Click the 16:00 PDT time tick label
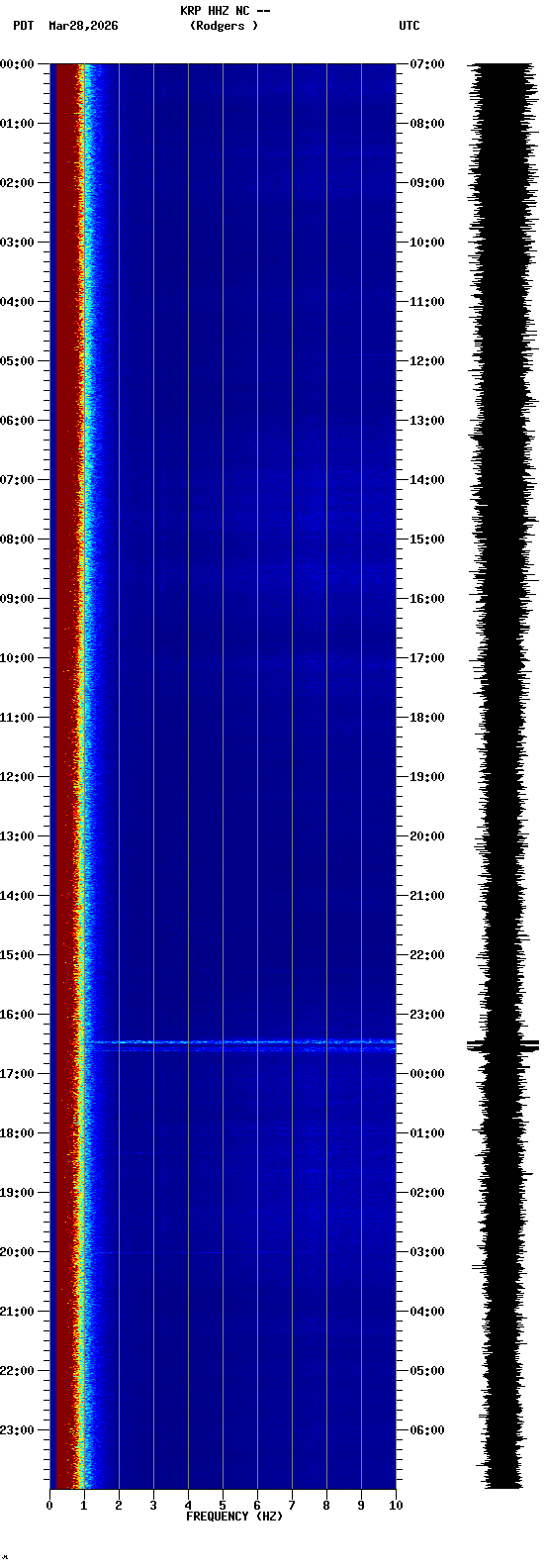The image size is (546, 1568). pyautogui.click(x=18, y=1015)
